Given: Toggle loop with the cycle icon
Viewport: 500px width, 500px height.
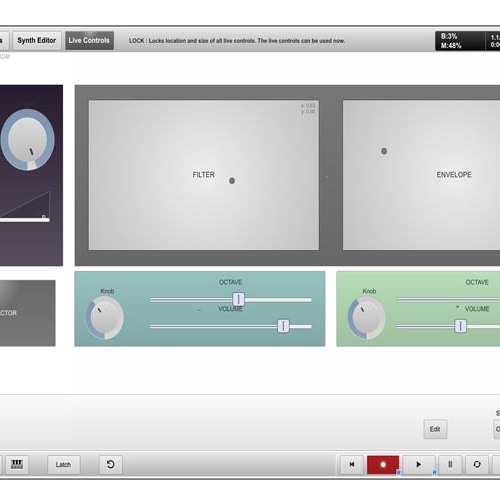Looking at the screenshot, I should tap(477, 464).
